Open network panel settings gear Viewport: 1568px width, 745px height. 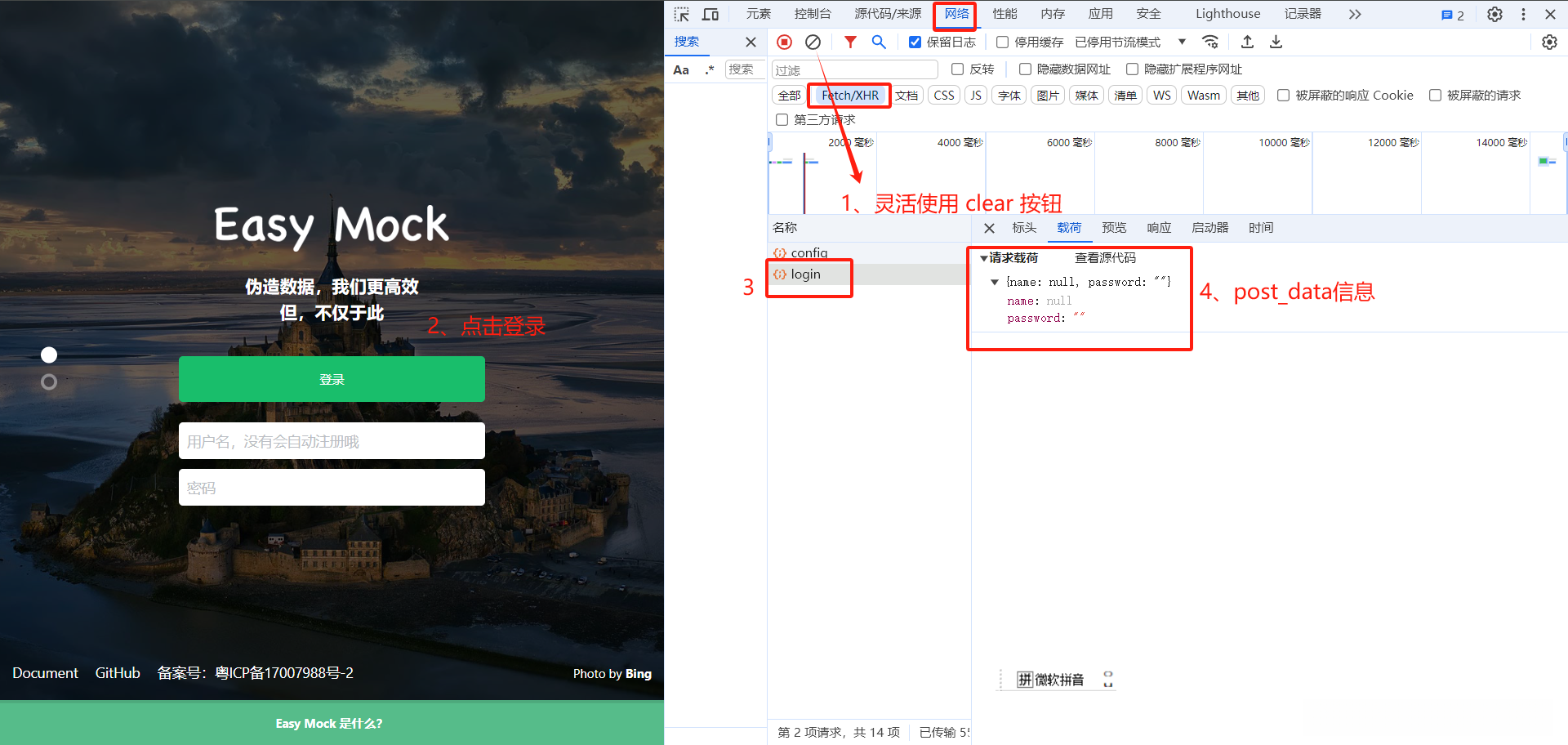click(1549, 42)
